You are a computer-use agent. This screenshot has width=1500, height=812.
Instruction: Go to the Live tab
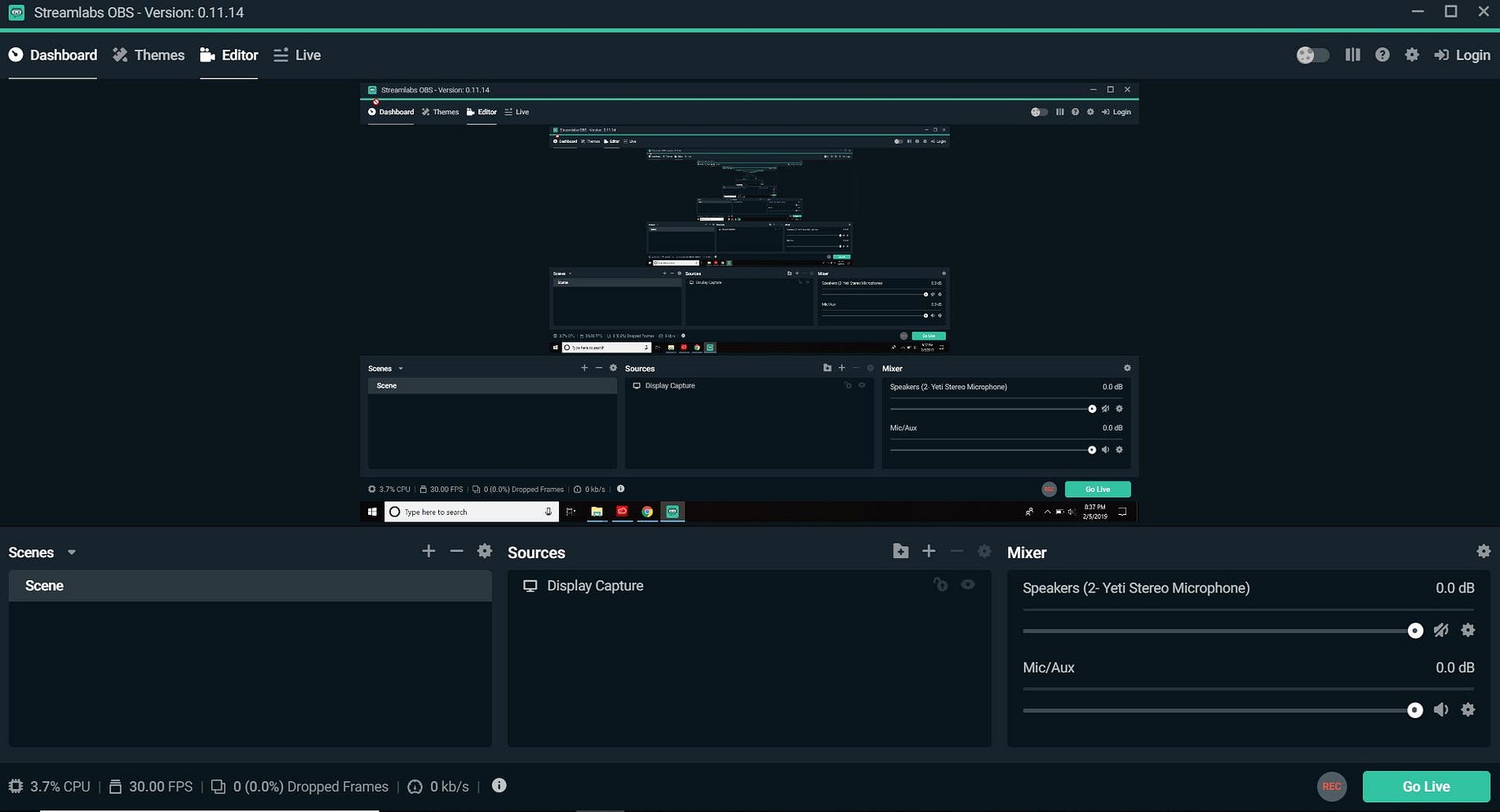tap(297, 55)
